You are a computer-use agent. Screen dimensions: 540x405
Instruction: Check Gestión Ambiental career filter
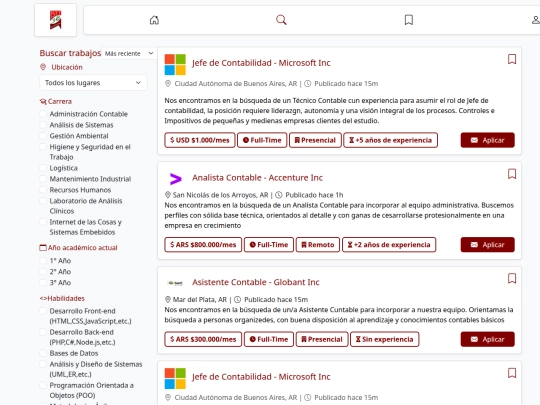tap(43, 136)
